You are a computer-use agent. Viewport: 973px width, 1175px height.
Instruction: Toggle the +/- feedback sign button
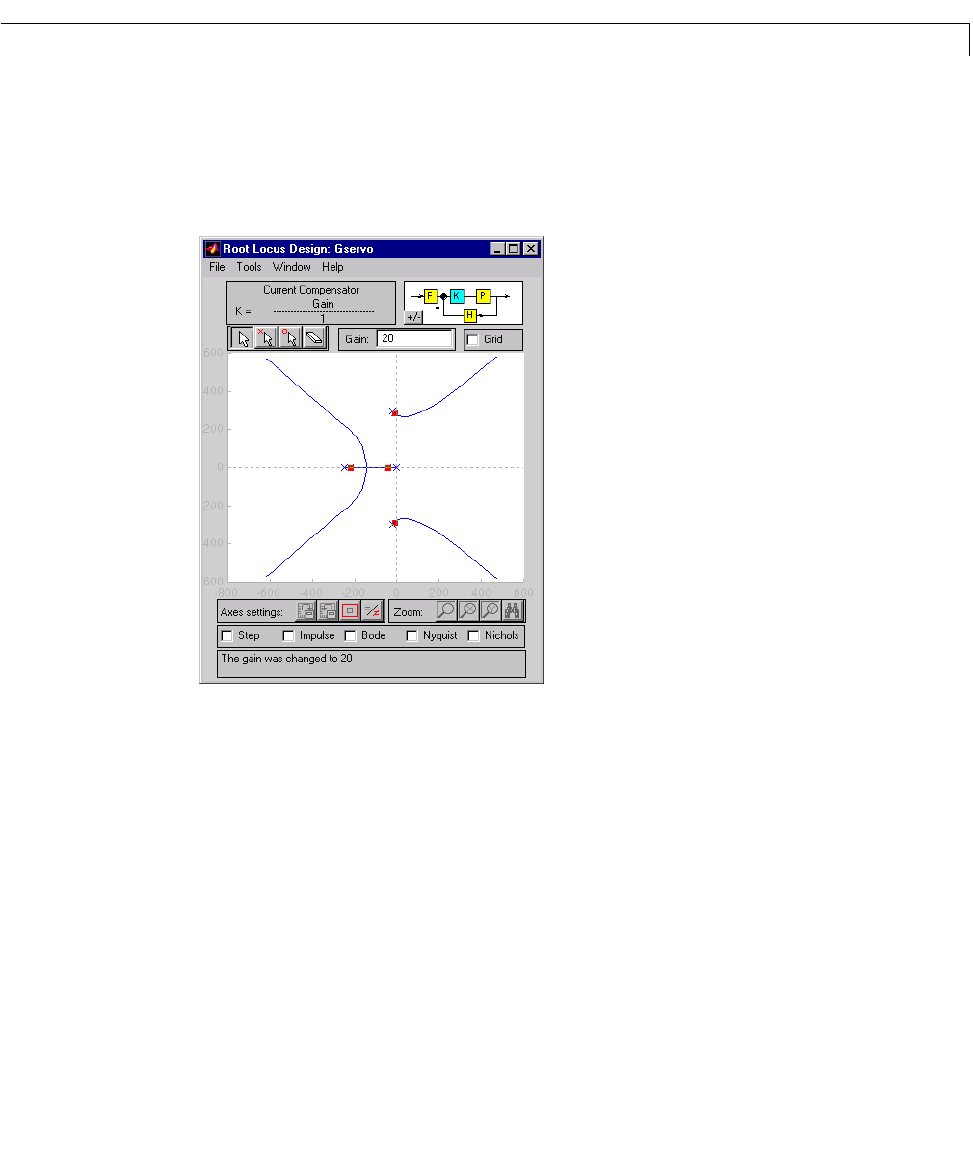point(414,317)
